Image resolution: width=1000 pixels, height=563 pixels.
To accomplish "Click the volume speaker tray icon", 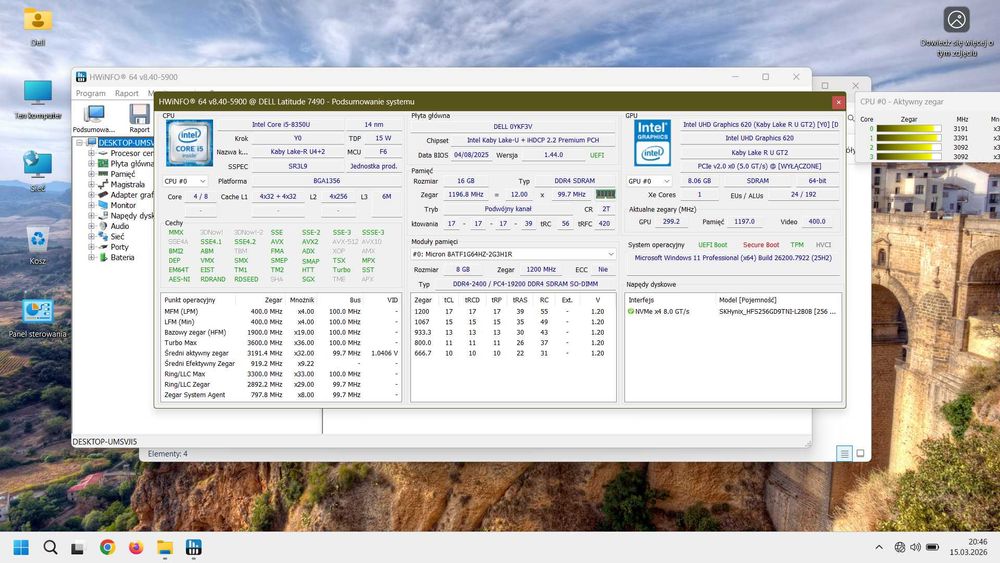I will (x=915, y=547).
